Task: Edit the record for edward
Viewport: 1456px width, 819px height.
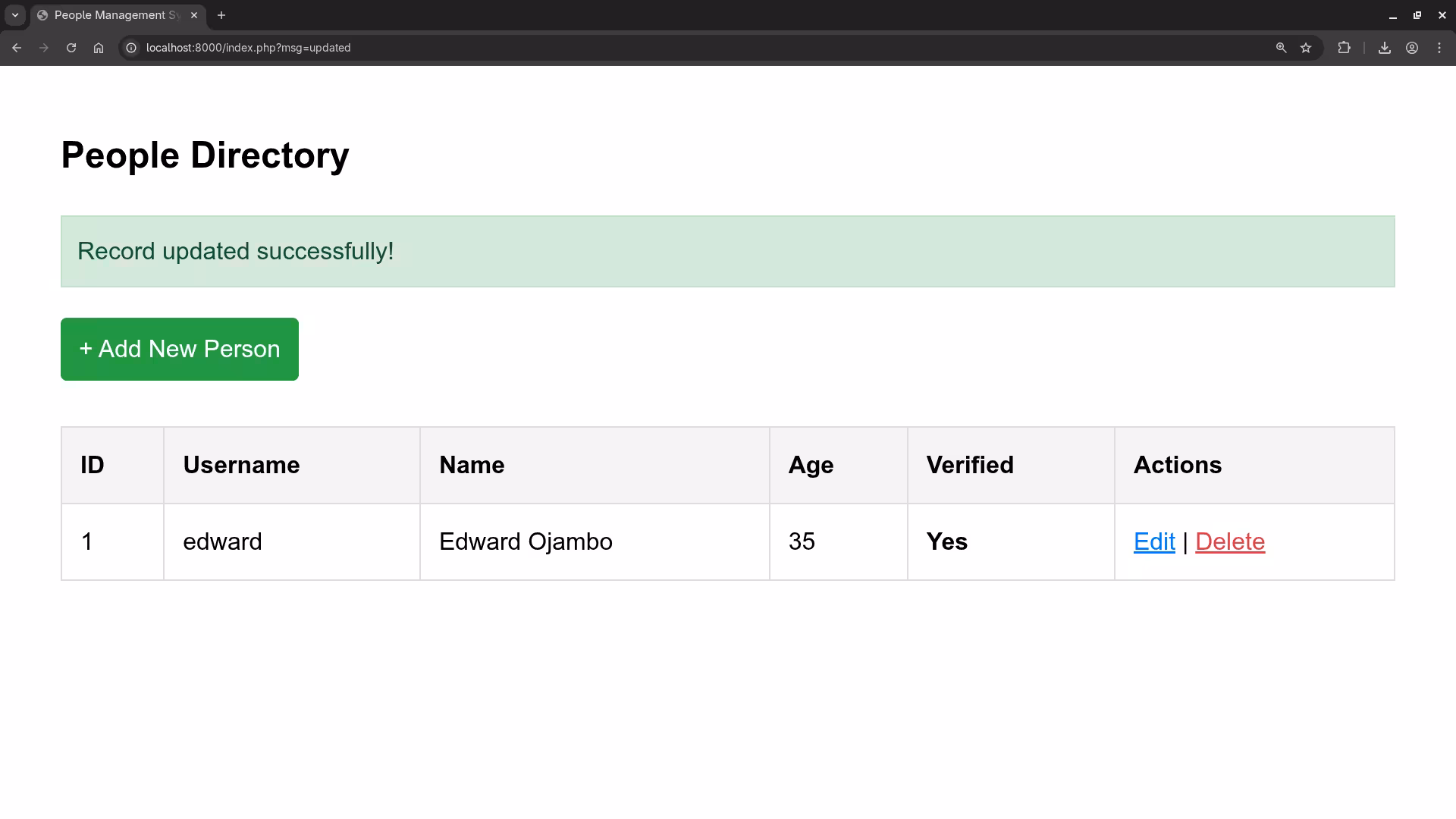Action: (x=1153, y=541)
